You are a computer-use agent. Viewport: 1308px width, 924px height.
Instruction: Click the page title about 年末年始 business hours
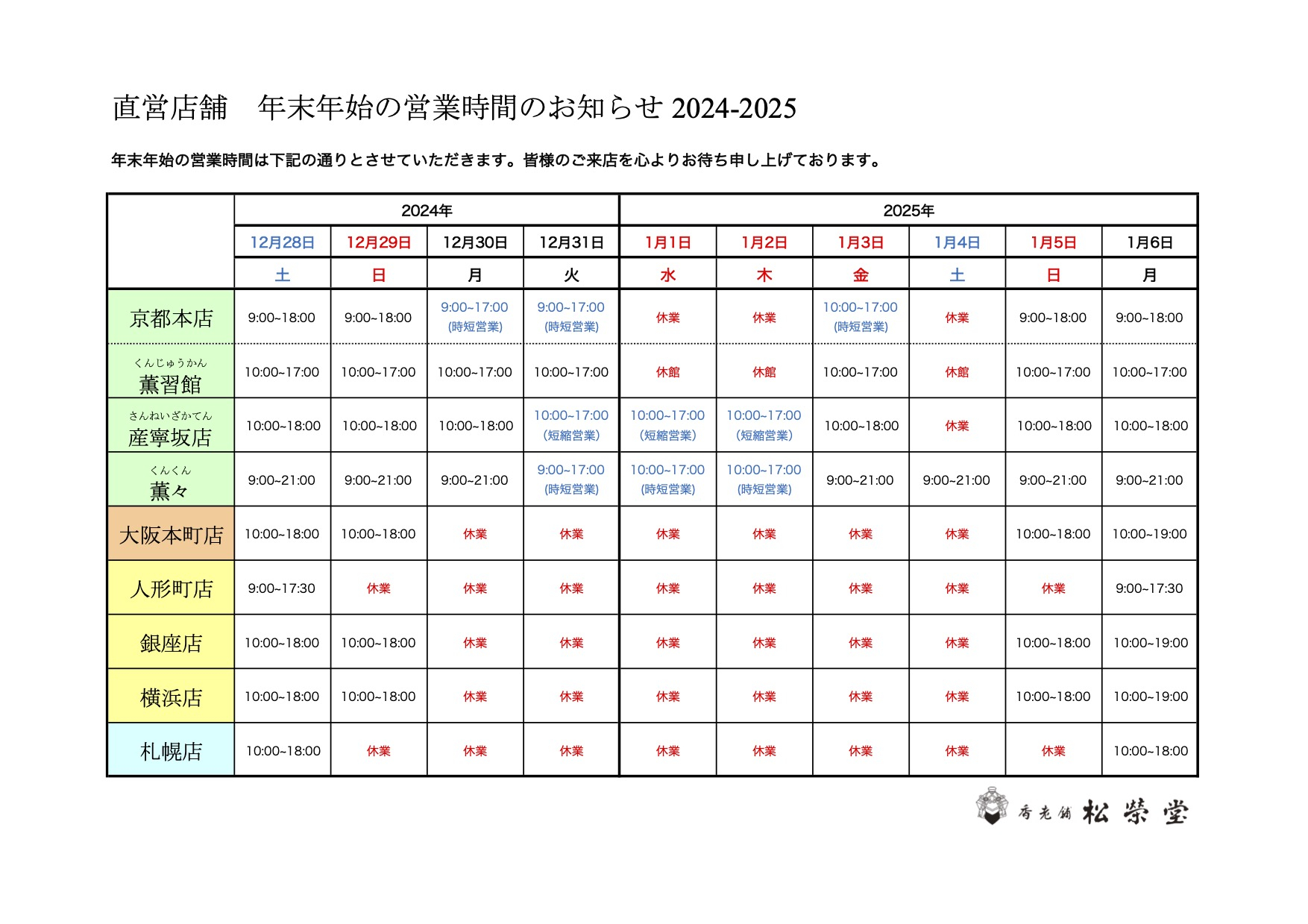pyautogui.click(x=454, y=108)
